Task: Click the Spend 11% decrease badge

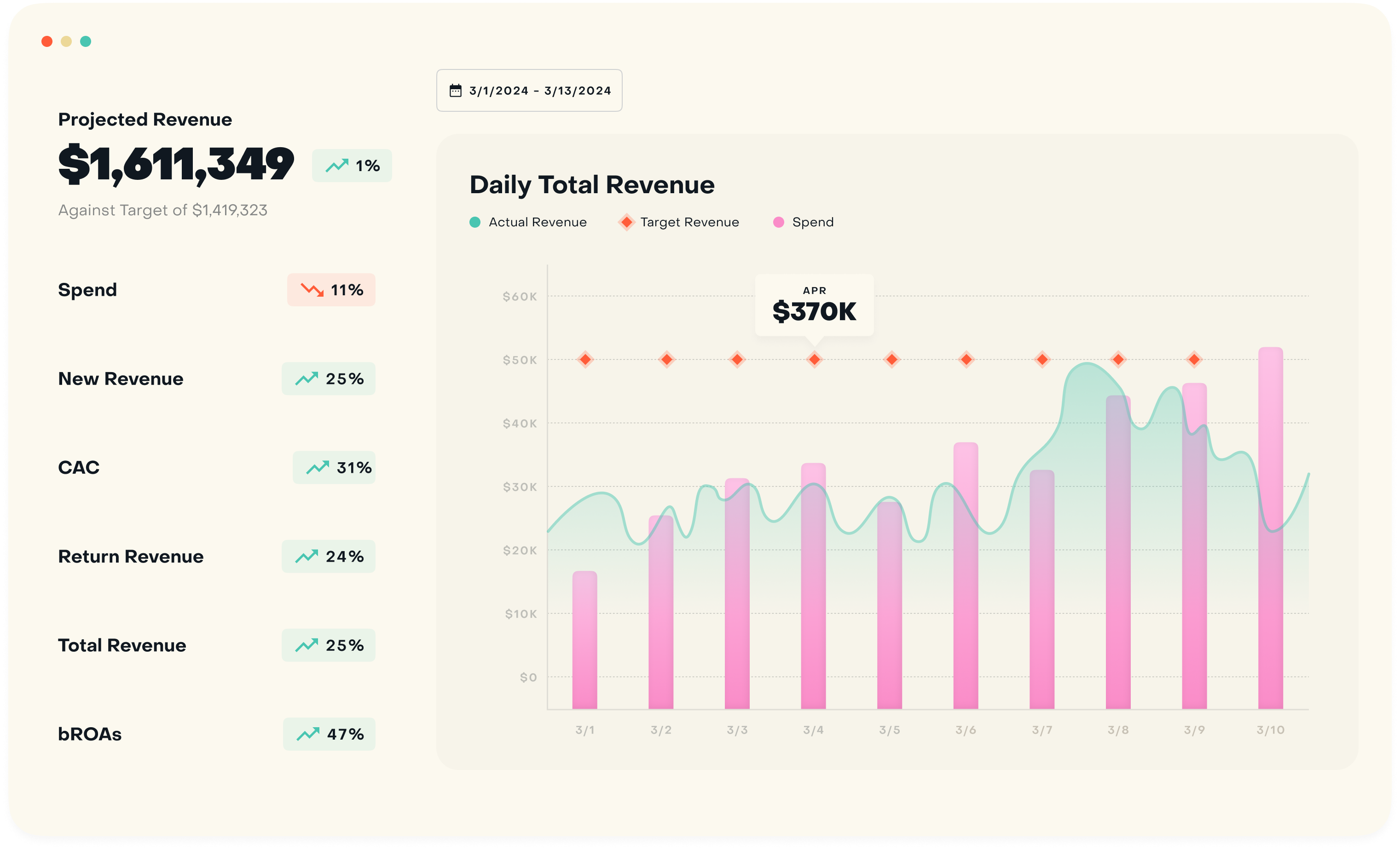Action: click(x=331, y=290)
